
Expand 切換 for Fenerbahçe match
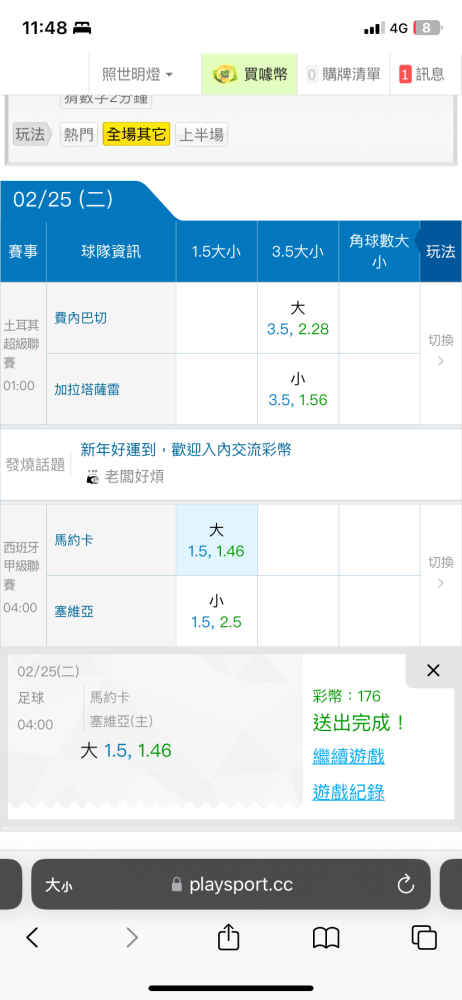(x=441, y=353)
